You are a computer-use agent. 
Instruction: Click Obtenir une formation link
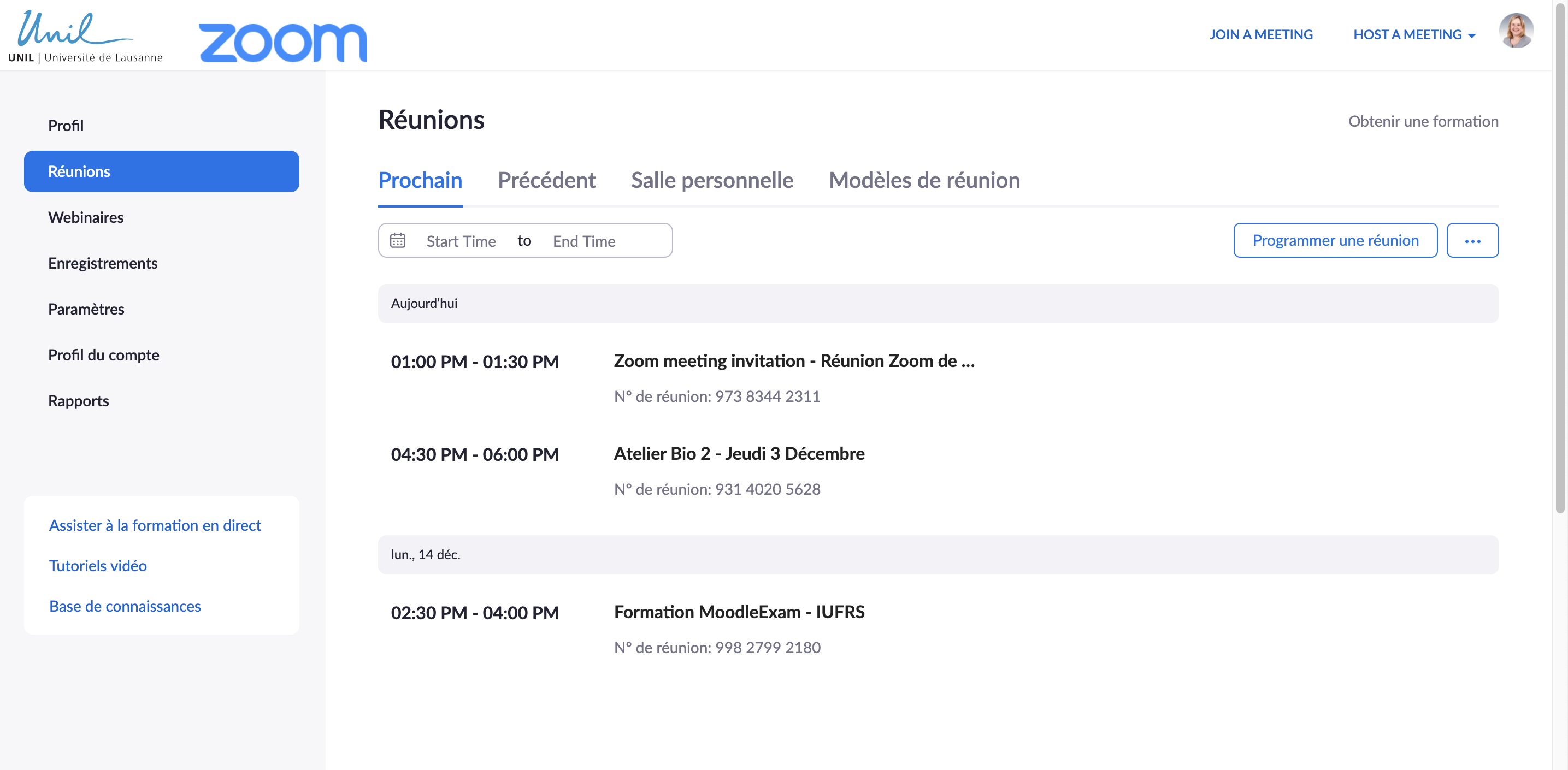(x=1423, y=121)
